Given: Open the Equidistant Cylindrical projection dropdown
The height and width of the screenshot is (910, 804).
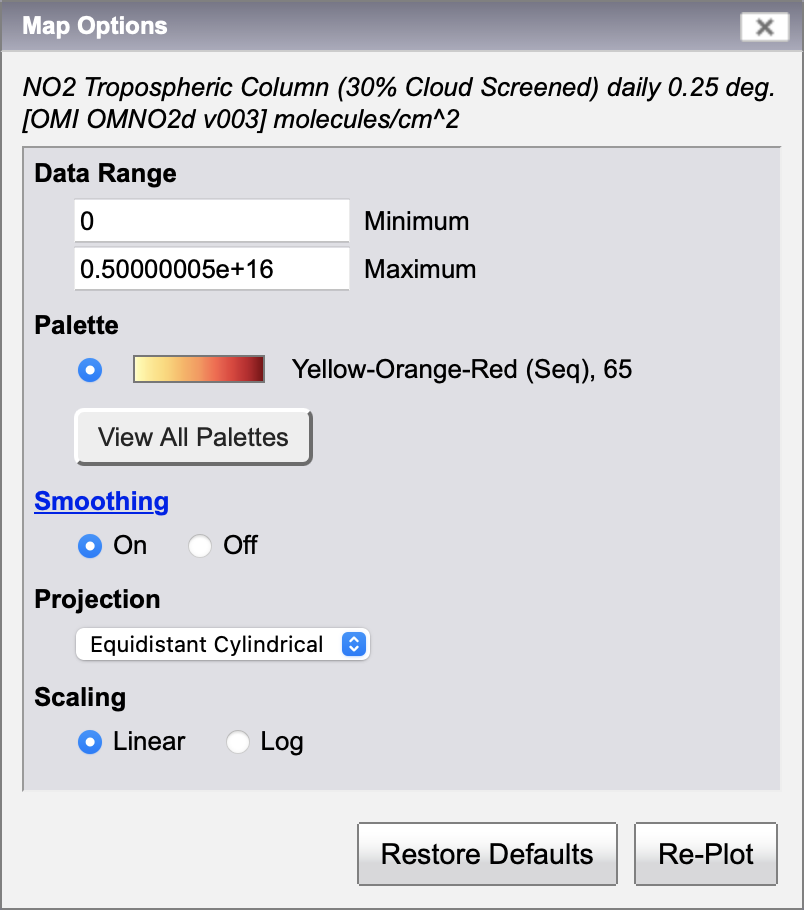Looking at the screenshot, I should (223, 644).
